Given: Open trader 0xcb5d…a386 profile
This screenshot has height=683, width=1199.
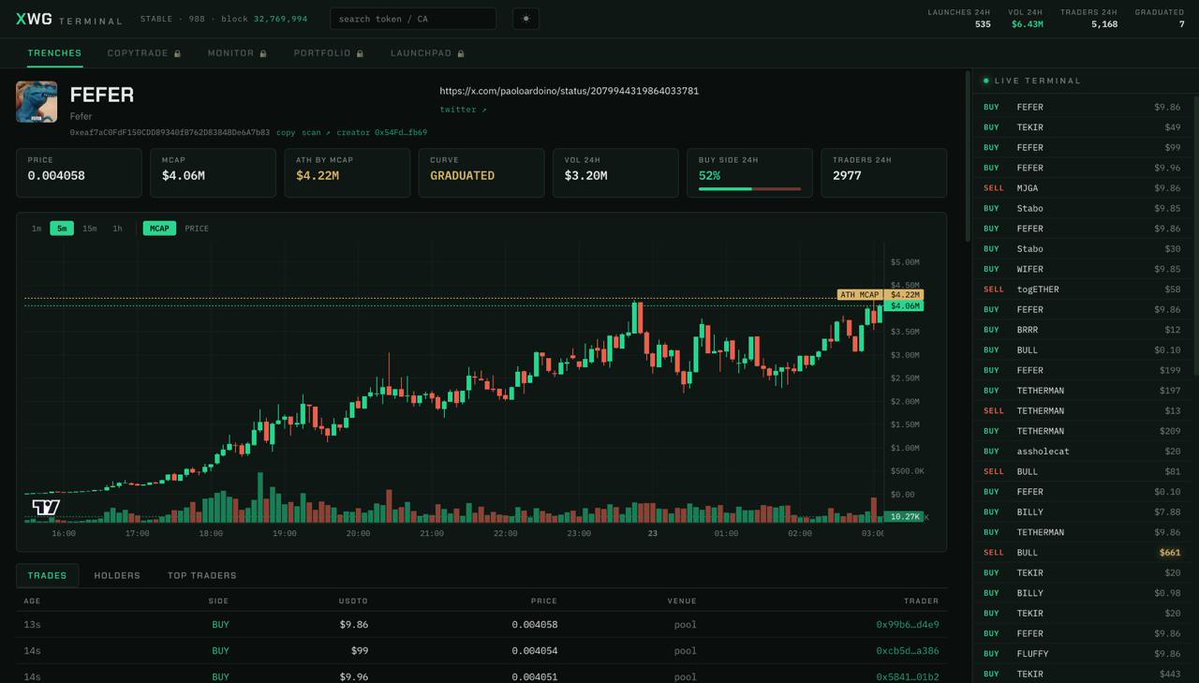Looking at the screenshot, I should click(x=907, y=650).
